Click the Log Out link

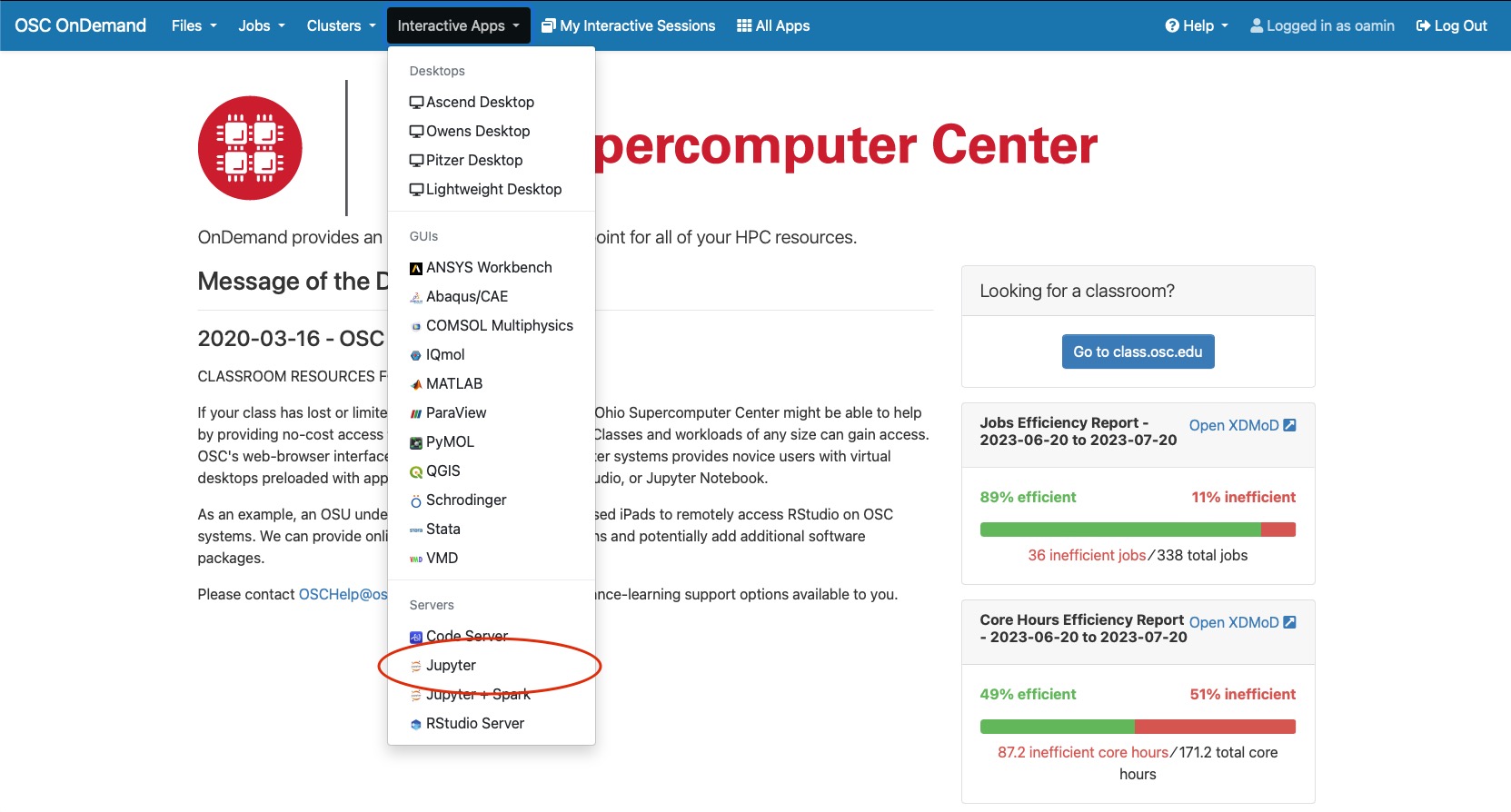coord(1451,25)
